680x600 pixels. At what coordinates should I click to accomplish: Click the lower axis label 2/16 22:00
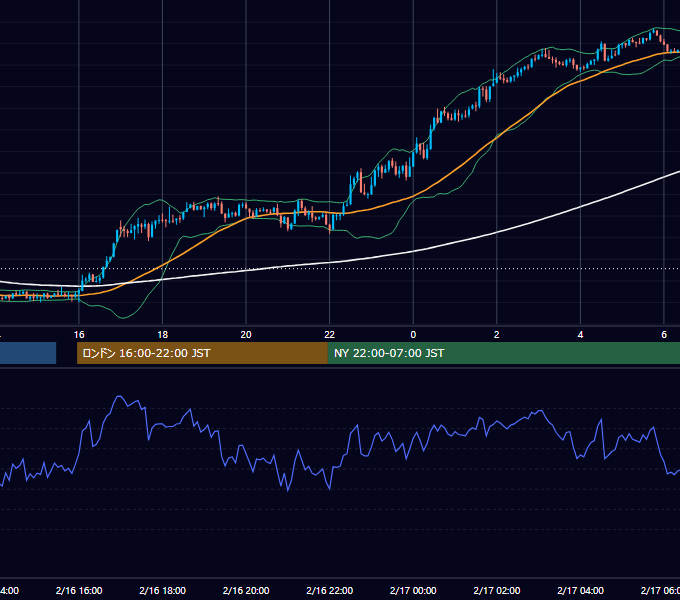(x=330, y=590)
